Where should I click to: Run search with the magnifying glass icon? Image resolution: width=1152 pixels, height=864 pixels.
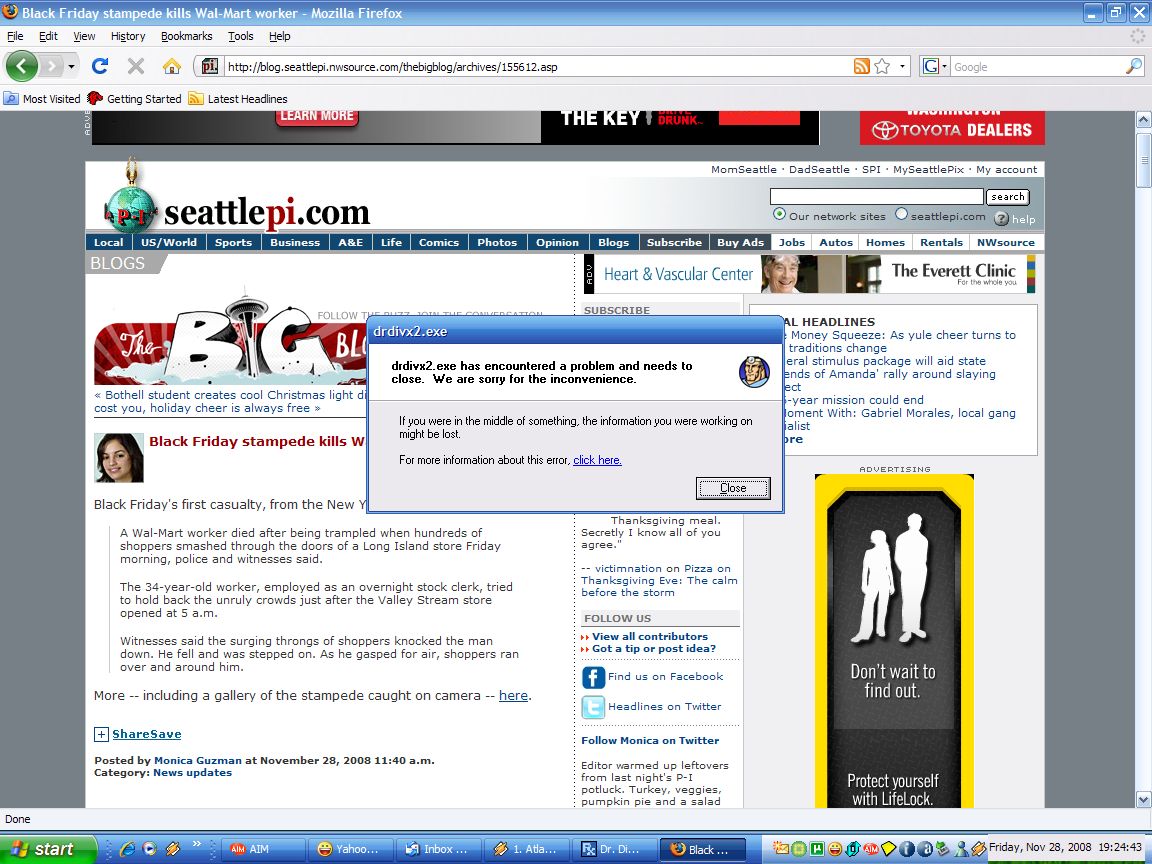(x=1134, y=66)
